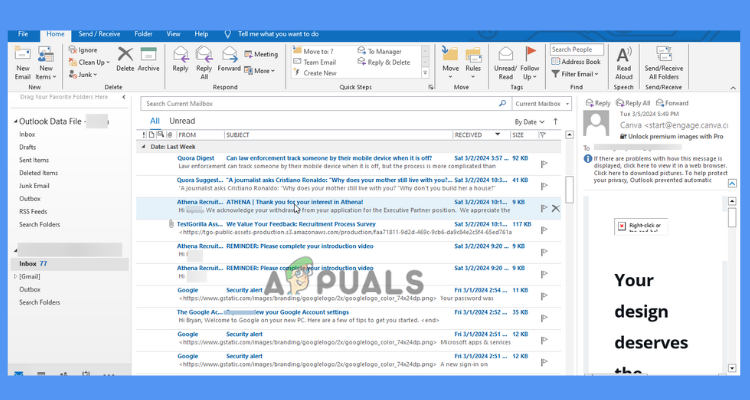Open the Drafts folder
Viewport: 750px width, 400px height.
coord(27,147)
